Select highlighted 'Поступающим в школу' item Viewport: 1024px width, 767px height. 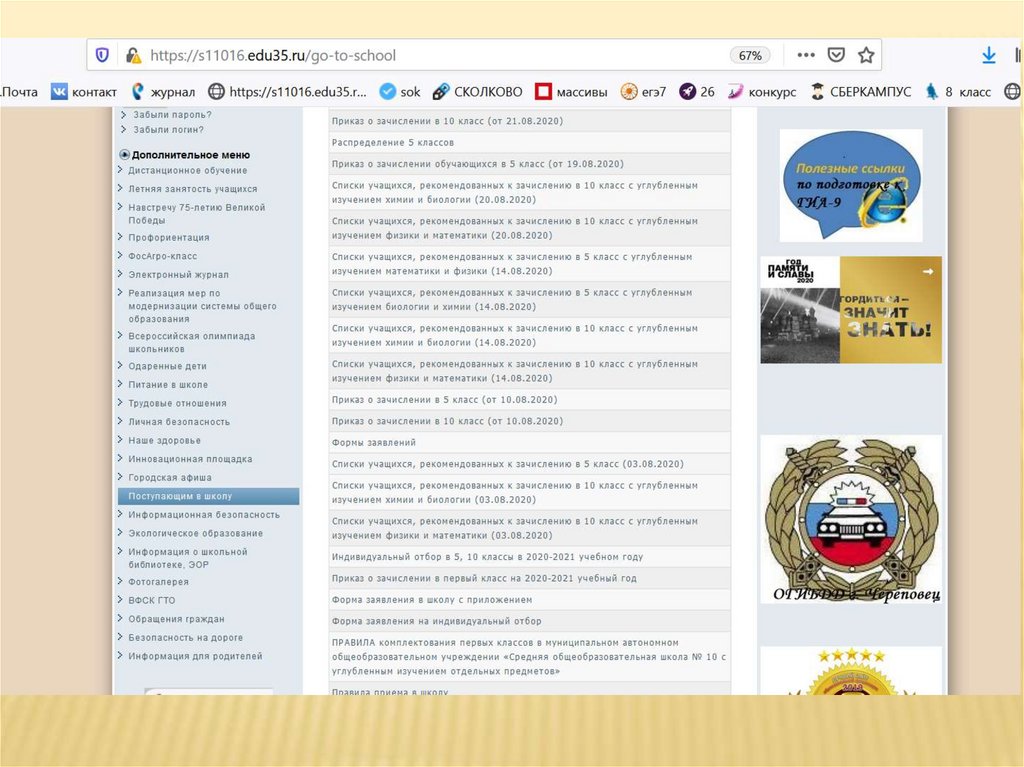[x=208, y=496]
